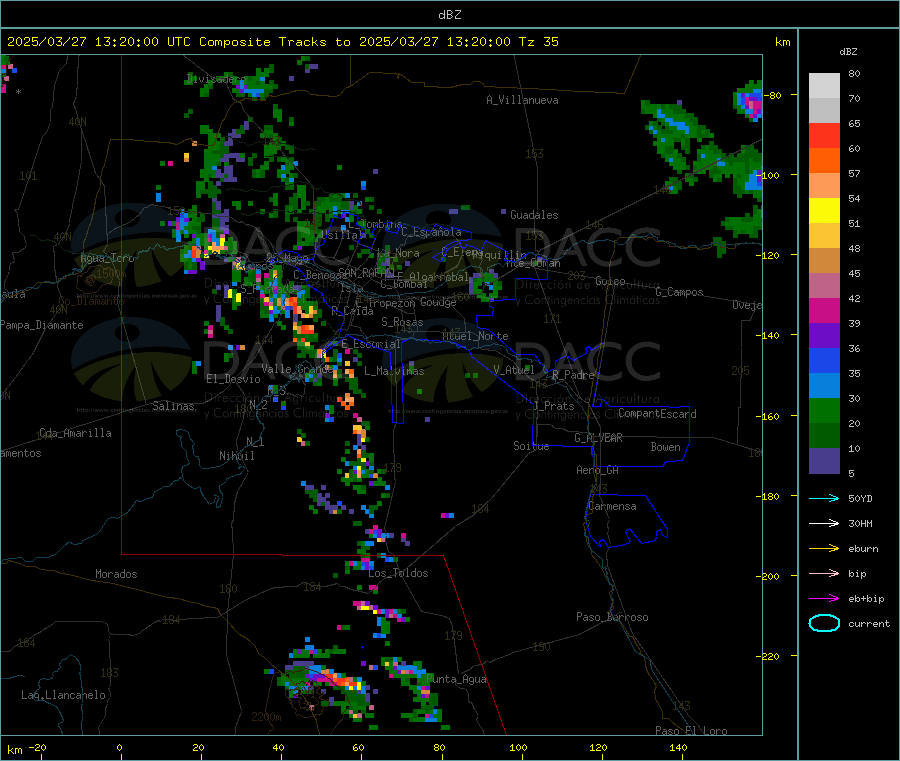The image size is (900, 761).
Task: Click the yellow eburn arrow icon
Action: pos(824,549)
